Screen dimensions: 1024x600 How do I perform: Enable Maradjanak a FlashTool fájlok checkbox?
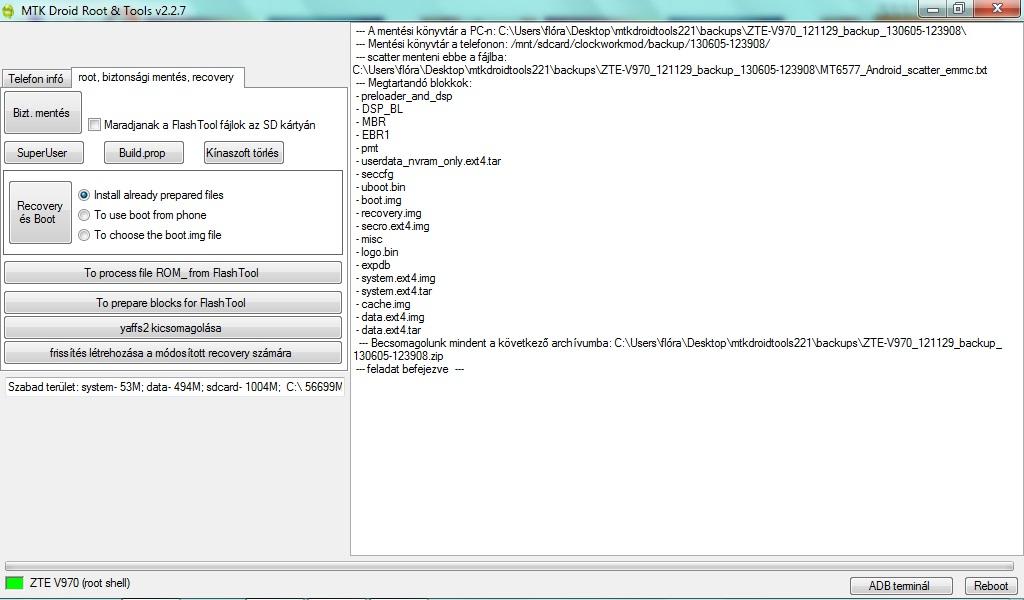click(x=95, y=125)
